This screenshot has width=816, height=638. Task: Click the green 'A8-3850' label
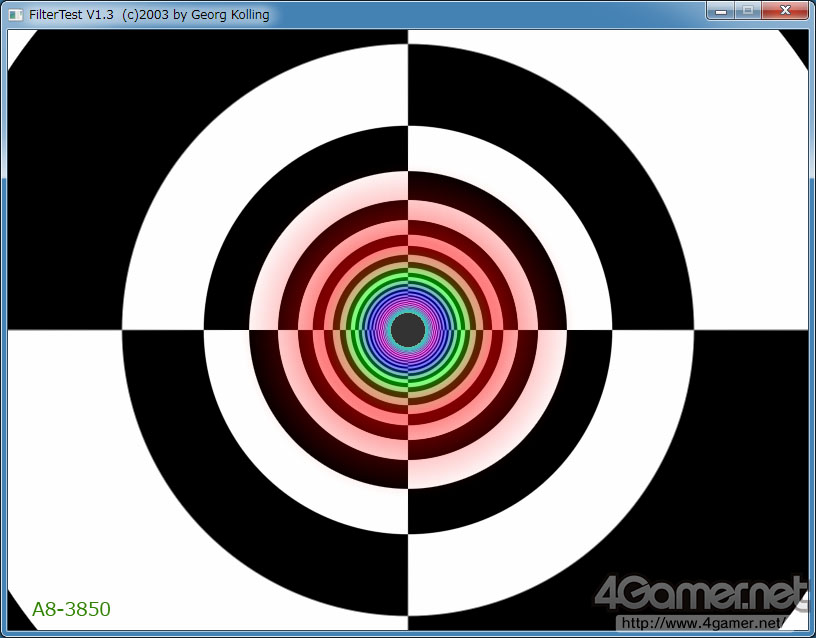(71, 609)
